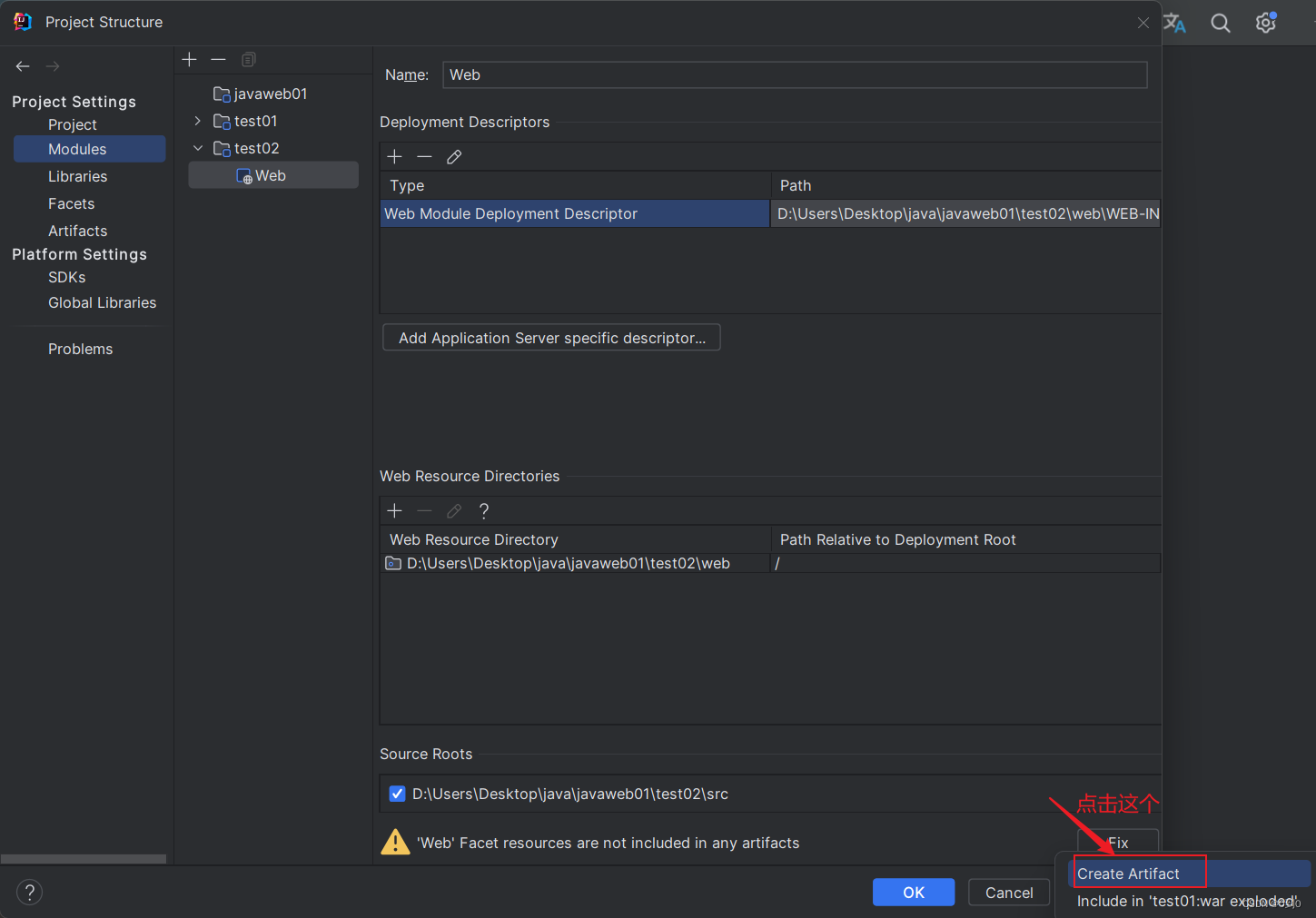This screenshot has height=918, width=1316.
Task: Click the left panel horizontal scrollbar
Action: pyautogui.click(x=84, y=859)
